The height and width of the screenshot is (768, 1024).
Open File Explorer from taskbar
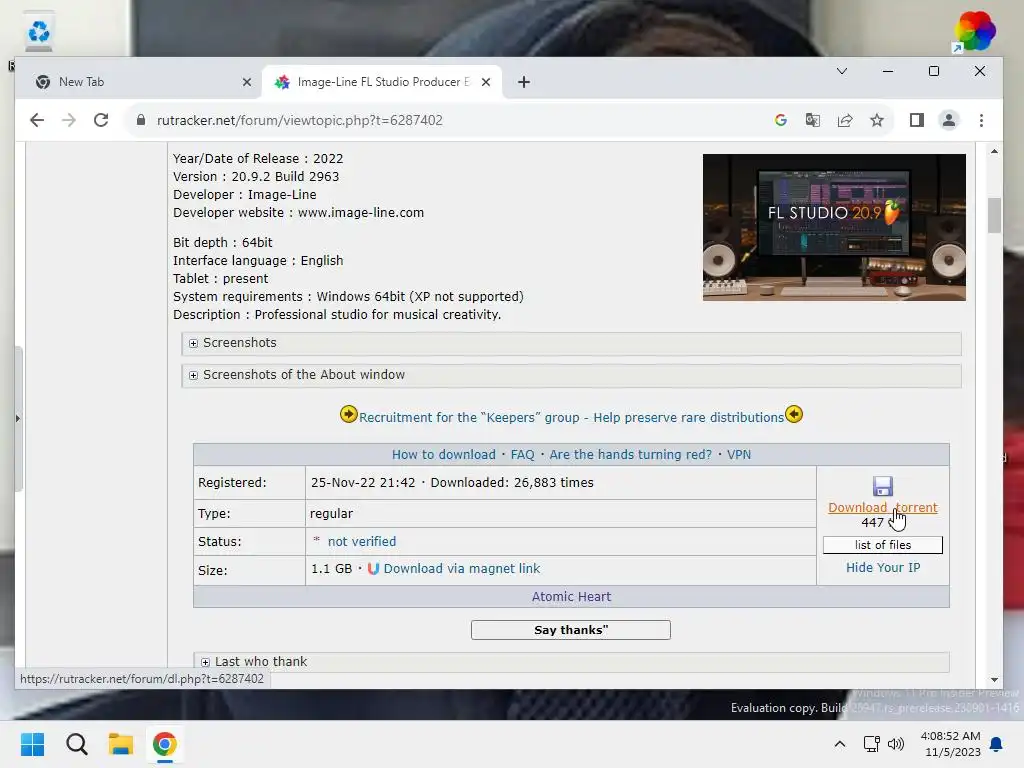point(121,744)
